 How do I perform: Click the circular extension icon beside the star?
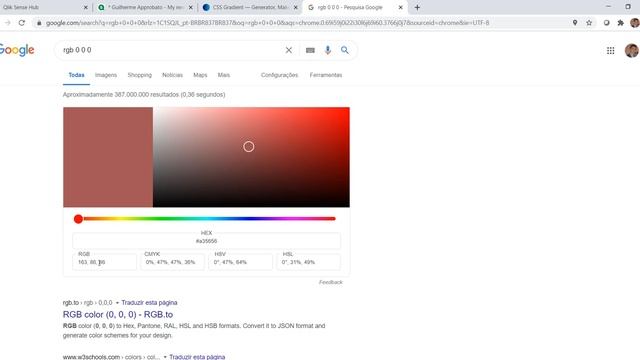(x=607, y=23)
